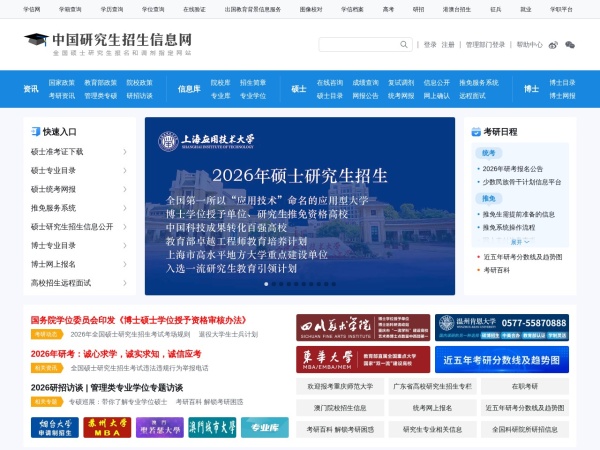The image size is (600, 450).
Task: Open 推免服务系统 in quick entry list
Action: tap(54, 208)
